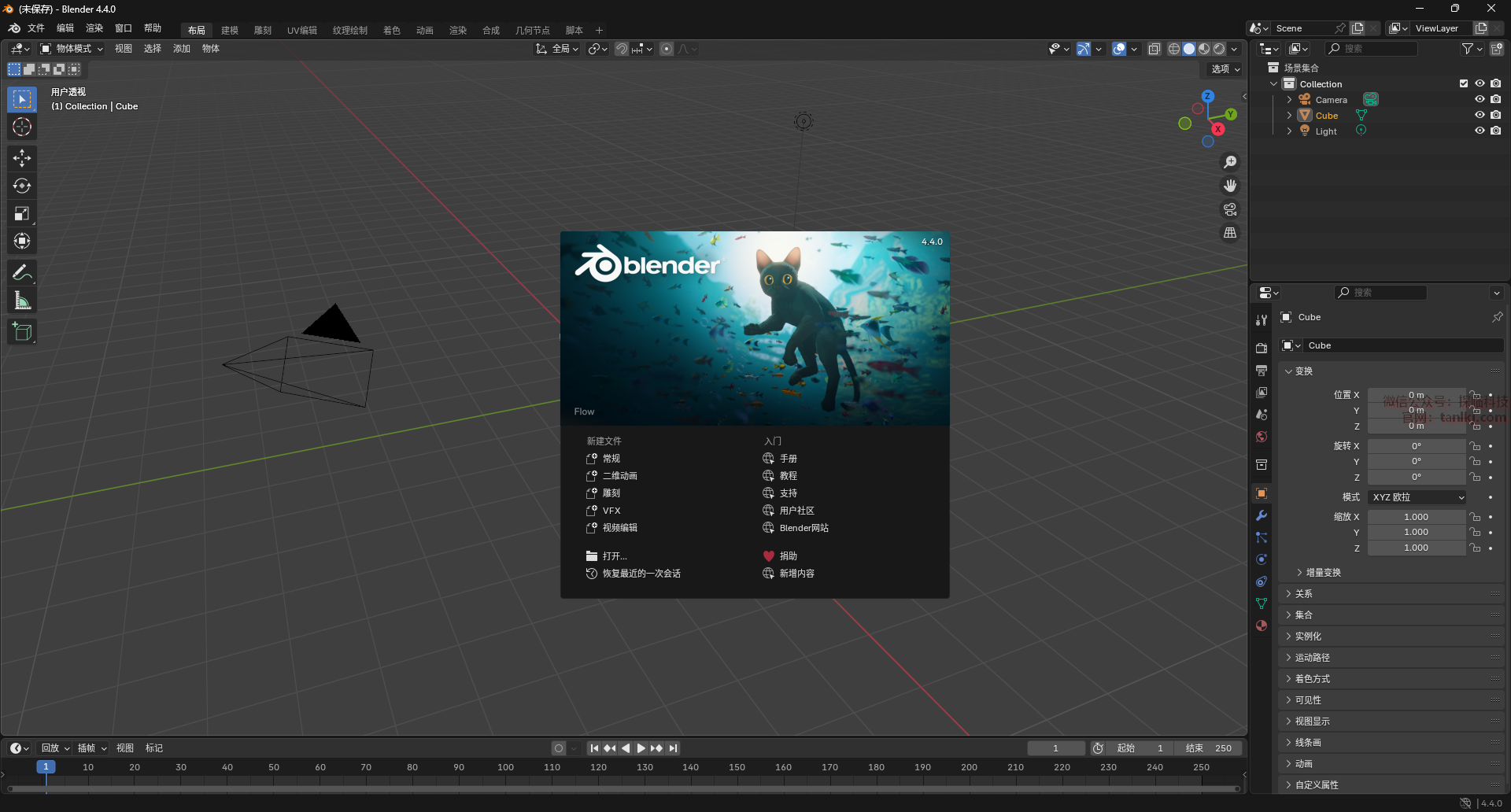Select the Annotate pencil tool

click(22, 273)
